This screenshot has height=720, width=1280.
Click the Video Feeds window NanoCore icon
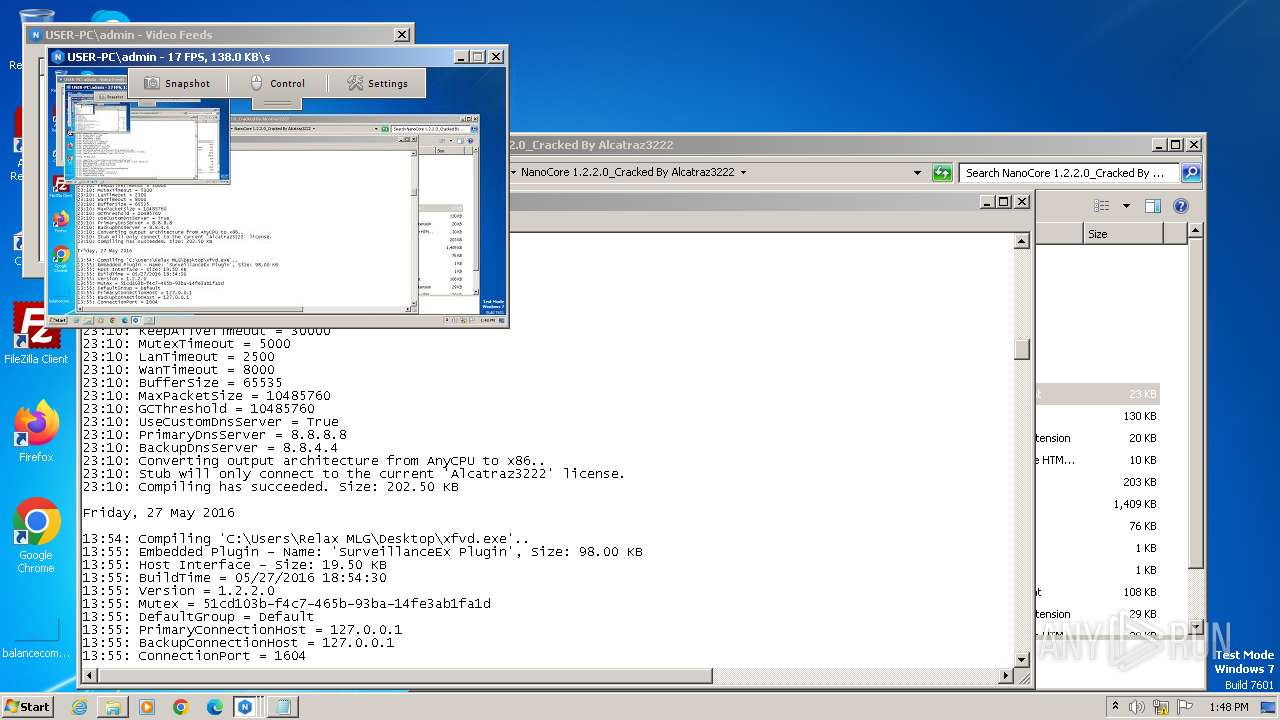click(x=35, y=35)
